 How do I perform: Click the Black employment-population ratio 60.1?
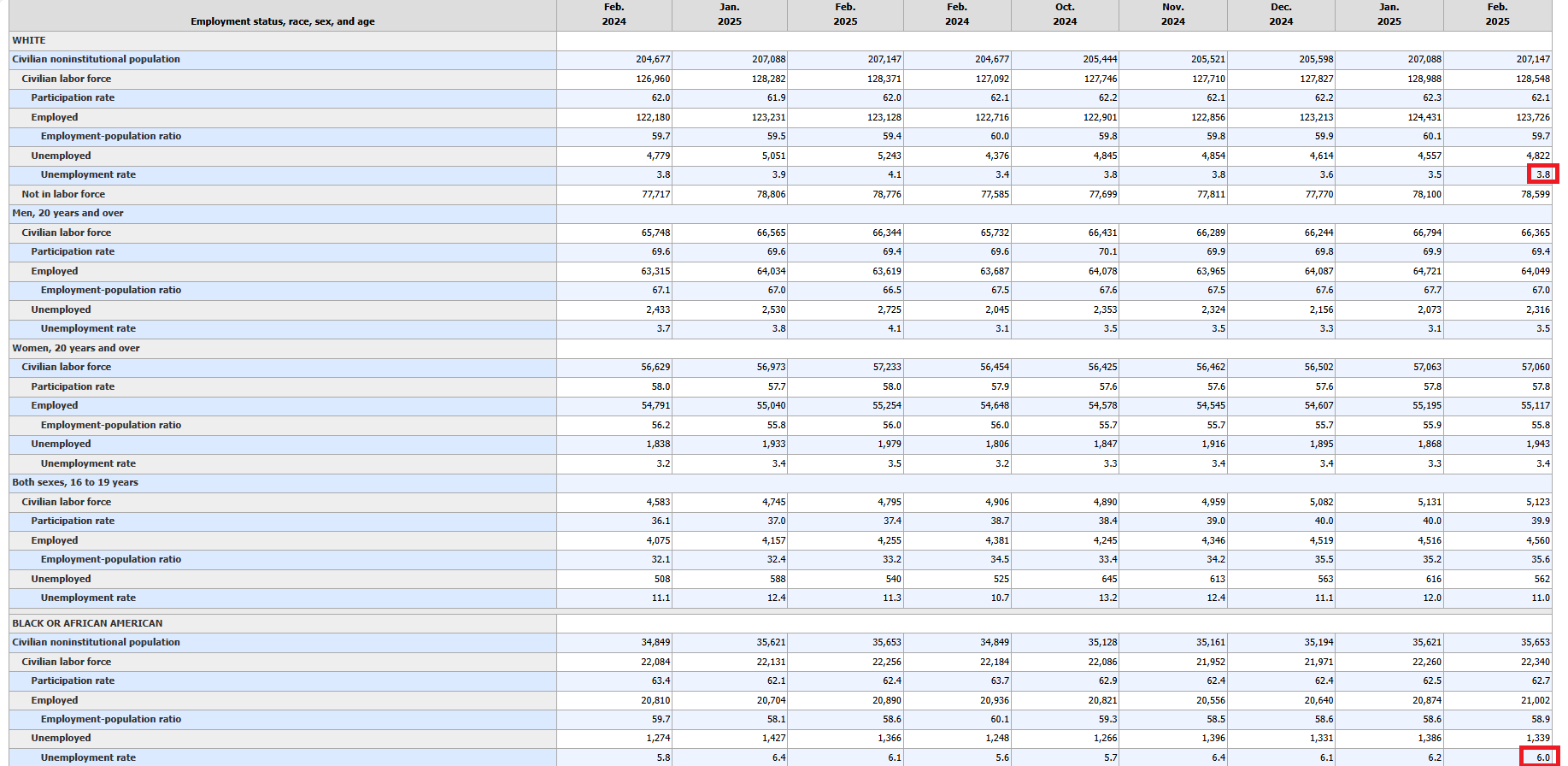coord(1000,719)
